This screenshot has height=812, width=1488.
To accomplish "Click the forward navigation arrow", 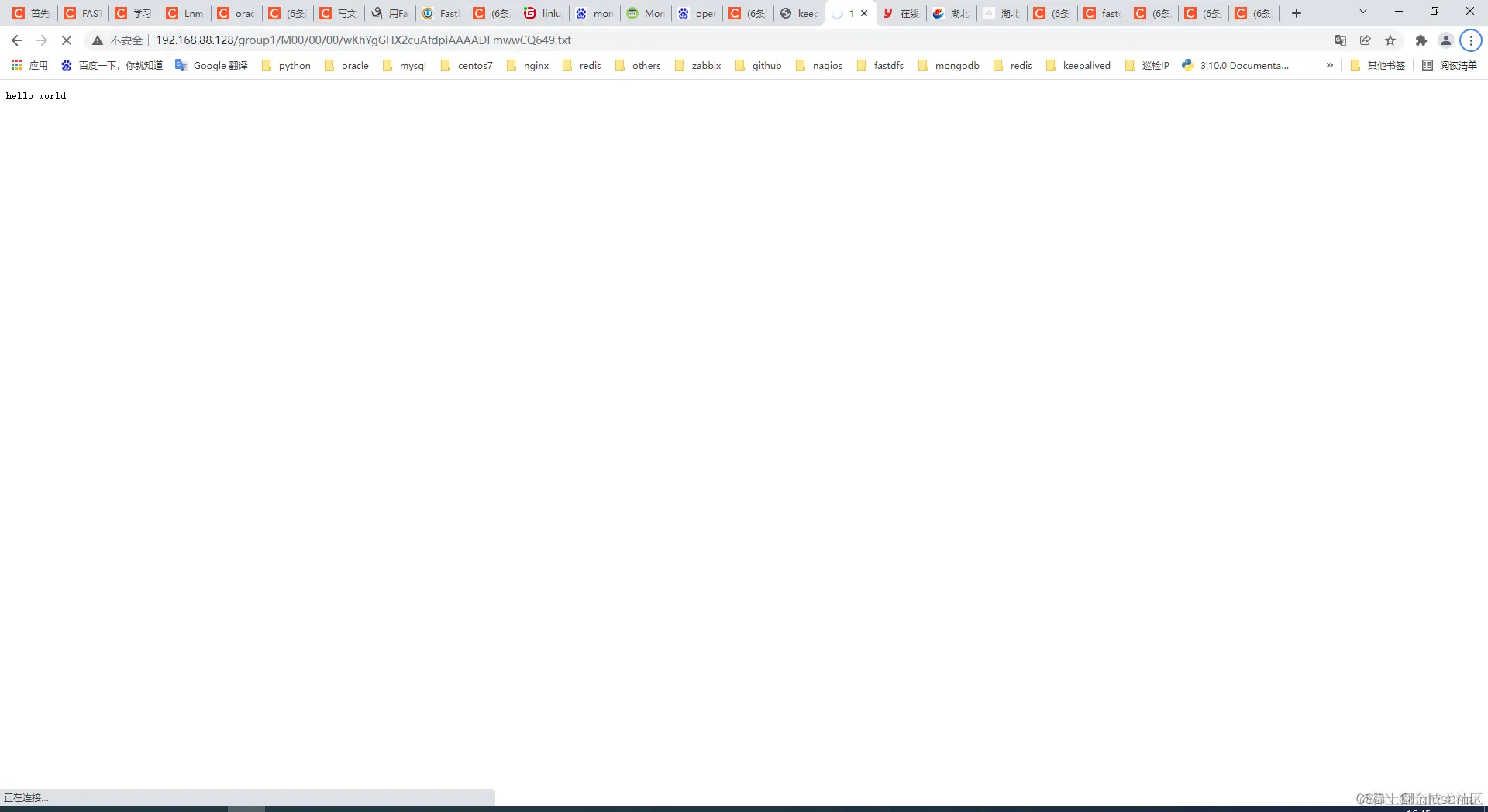I will (x=42, y=40).
